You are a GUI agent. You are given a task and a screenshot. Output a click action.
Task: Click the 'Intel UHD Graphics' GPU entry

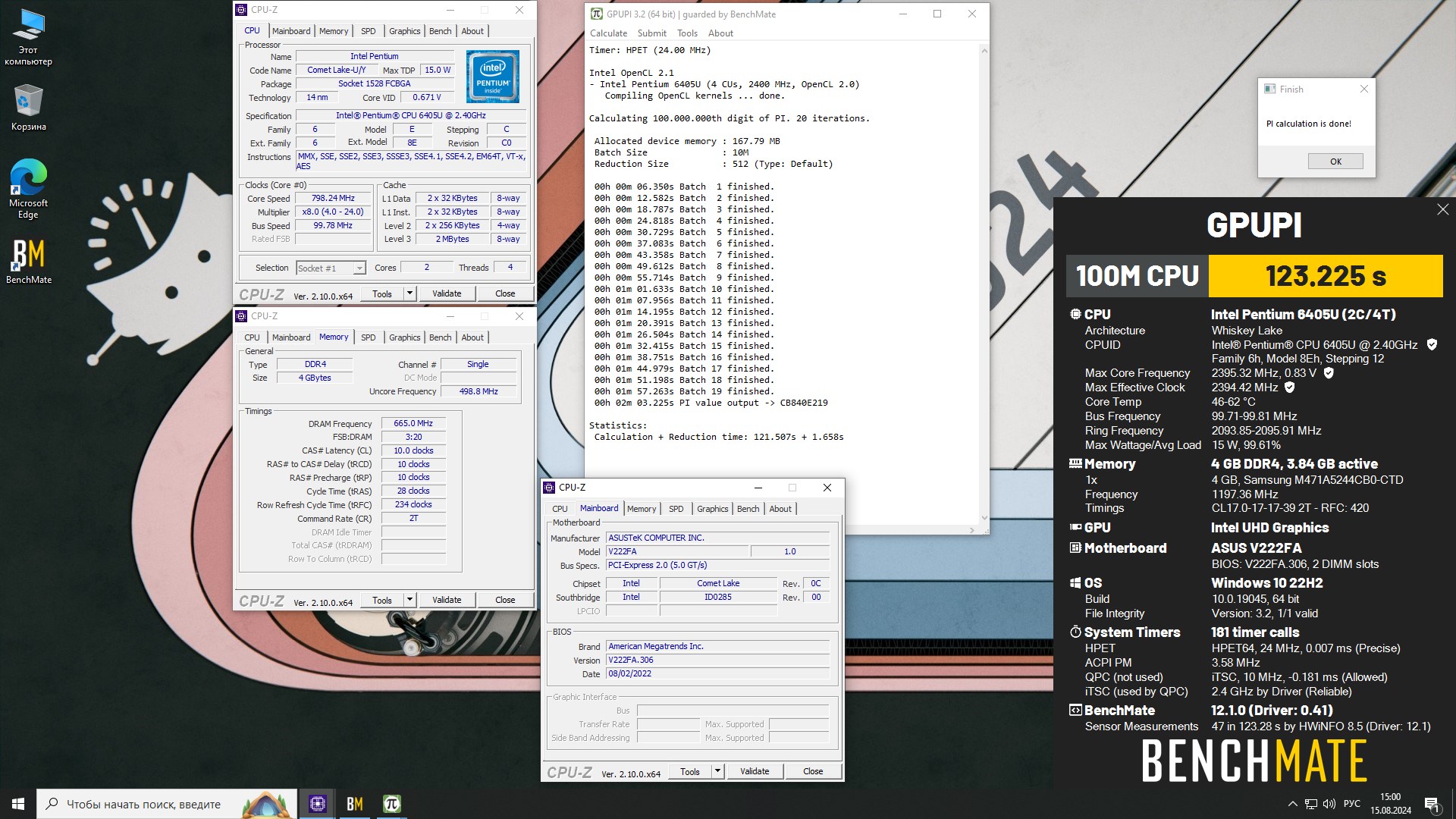point(1270,527)
